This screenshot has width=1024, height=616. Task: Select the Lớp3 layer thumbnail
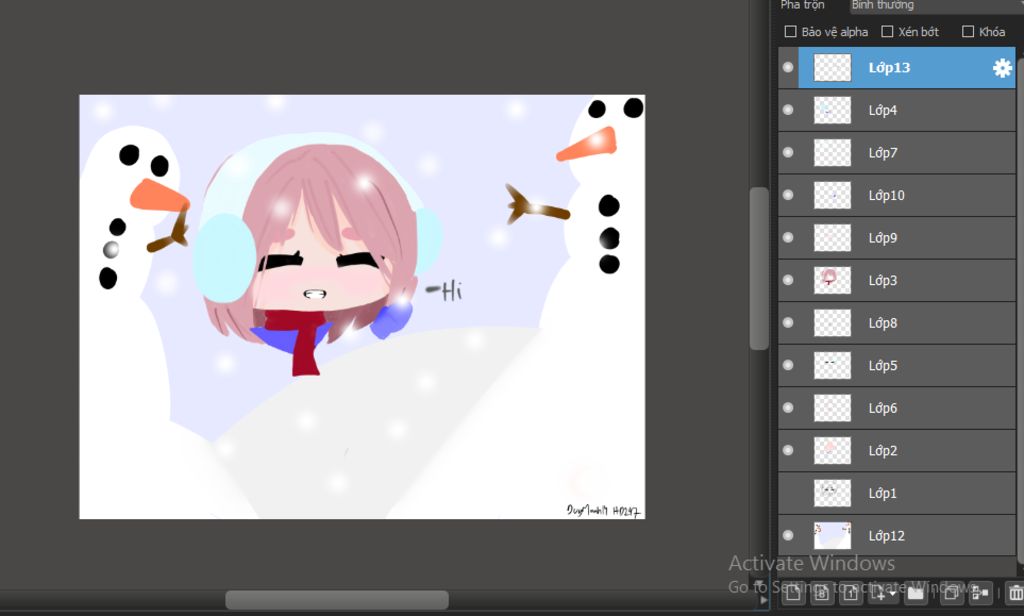[x=833, y=280]
